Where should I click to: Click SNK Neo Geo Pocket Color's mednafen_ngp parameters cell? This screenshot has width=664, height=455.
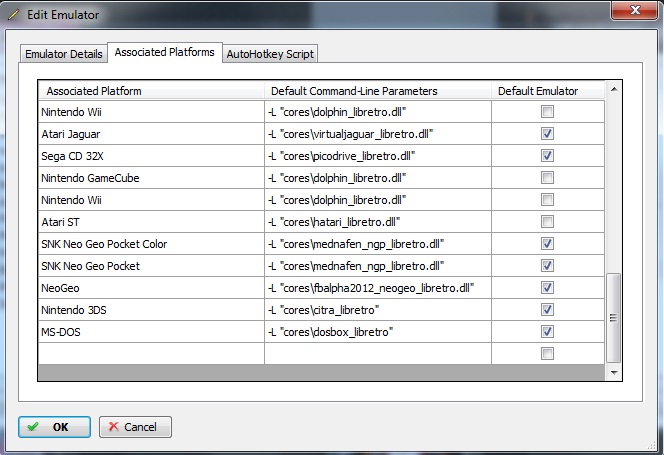pos(378,244)
